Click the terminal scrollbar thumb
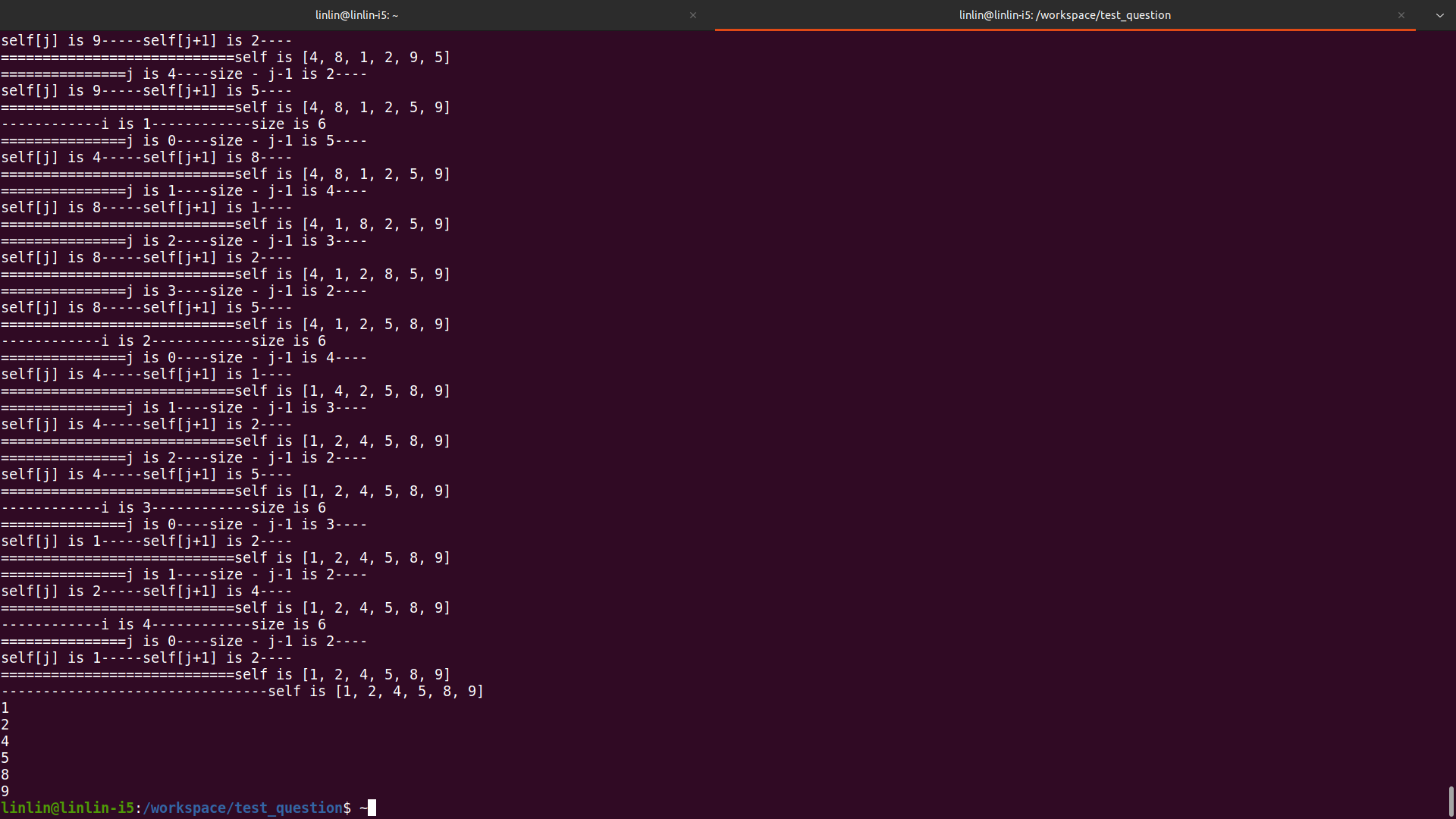This screenshot has width=1456, height=819. tap(1451, 801)
